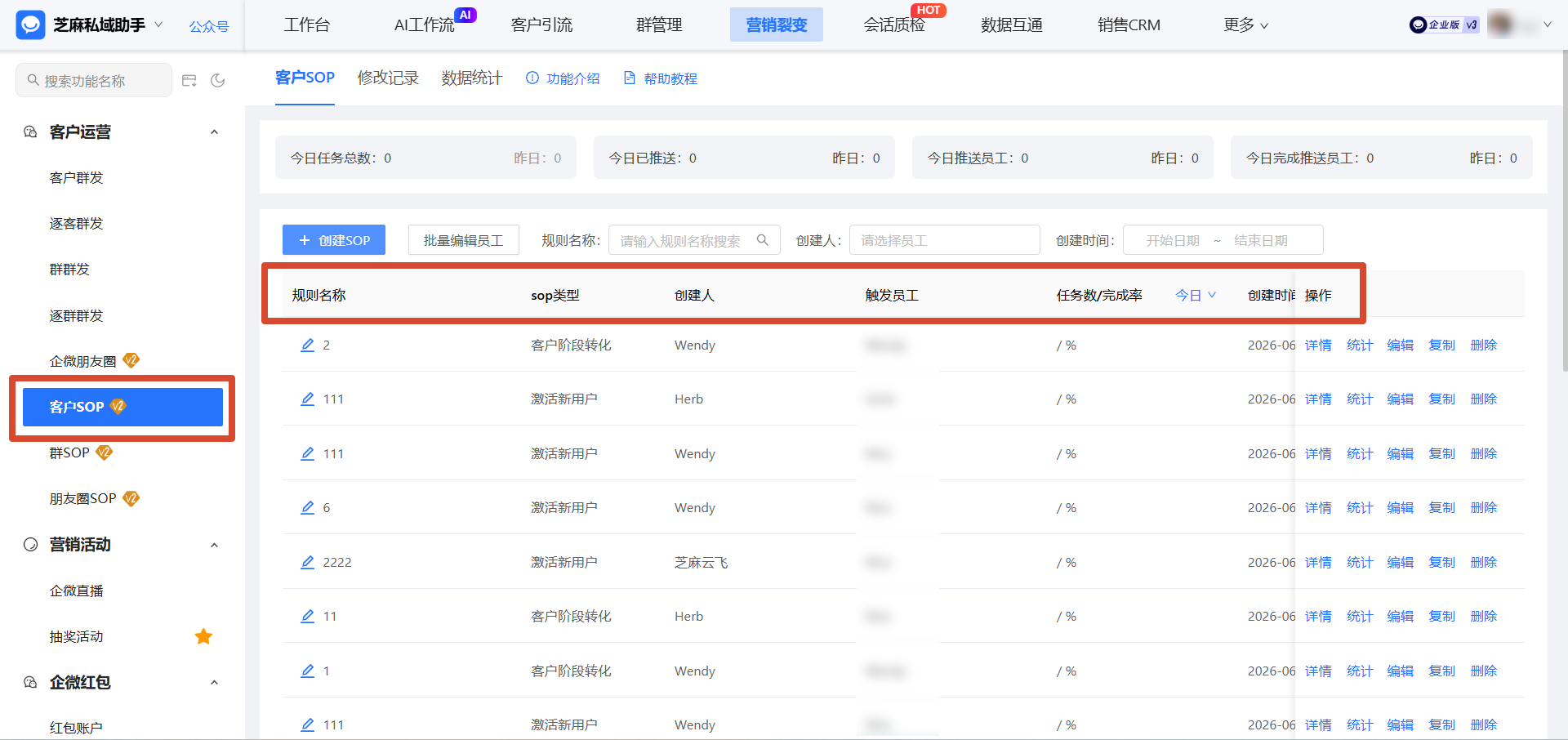Open 详情 for rule 2222

click(1318, 562)
